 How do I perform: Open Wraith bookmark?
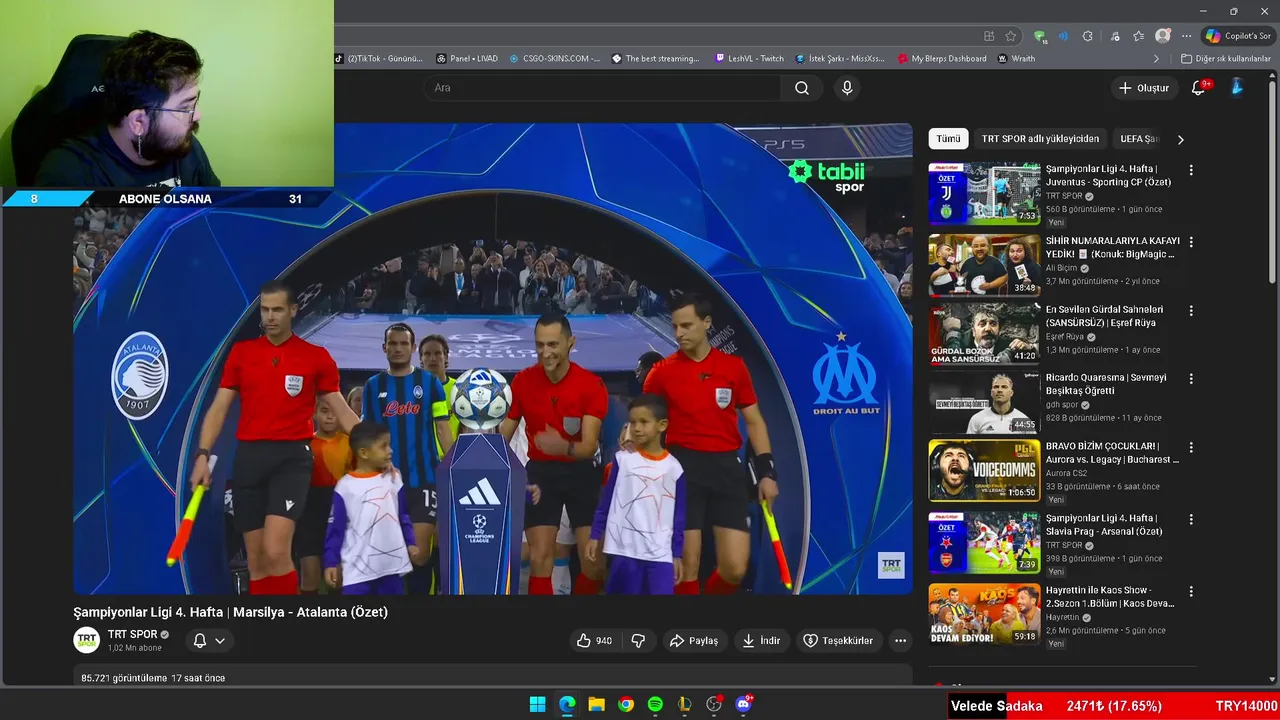pos(1016,59)
